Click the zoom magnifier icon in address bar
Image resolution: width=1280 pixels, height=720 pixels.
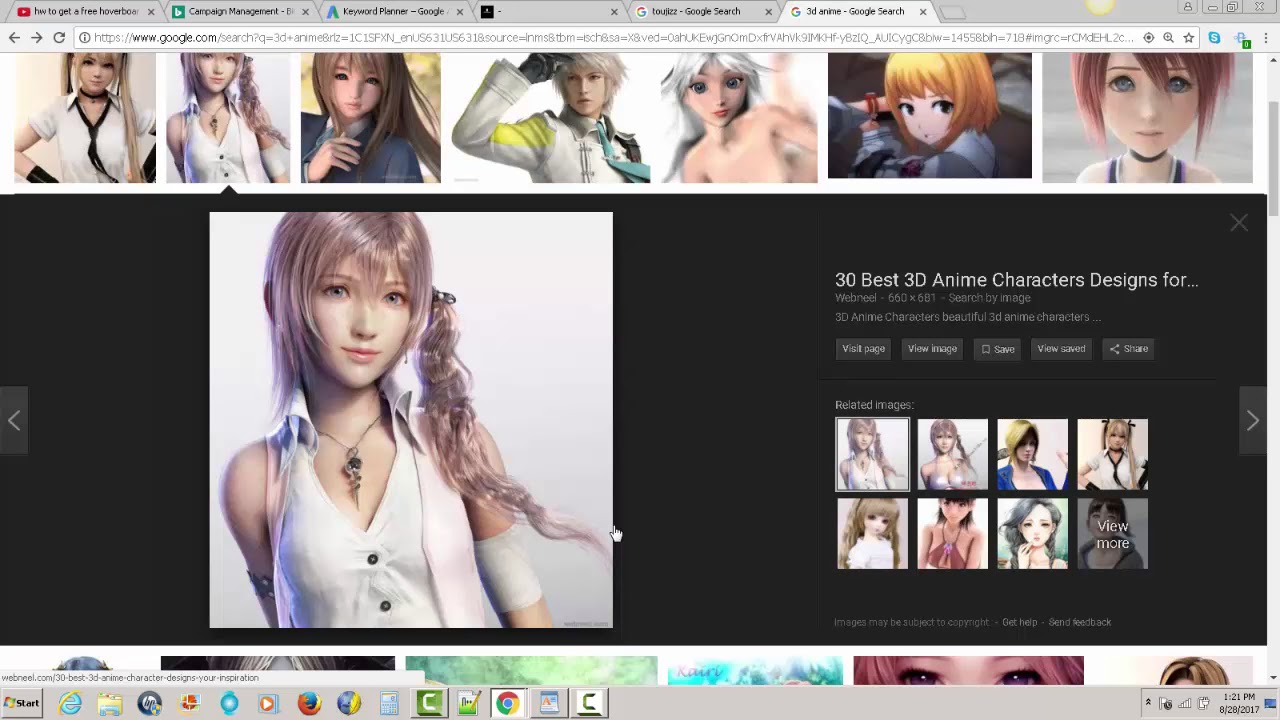1168,38
